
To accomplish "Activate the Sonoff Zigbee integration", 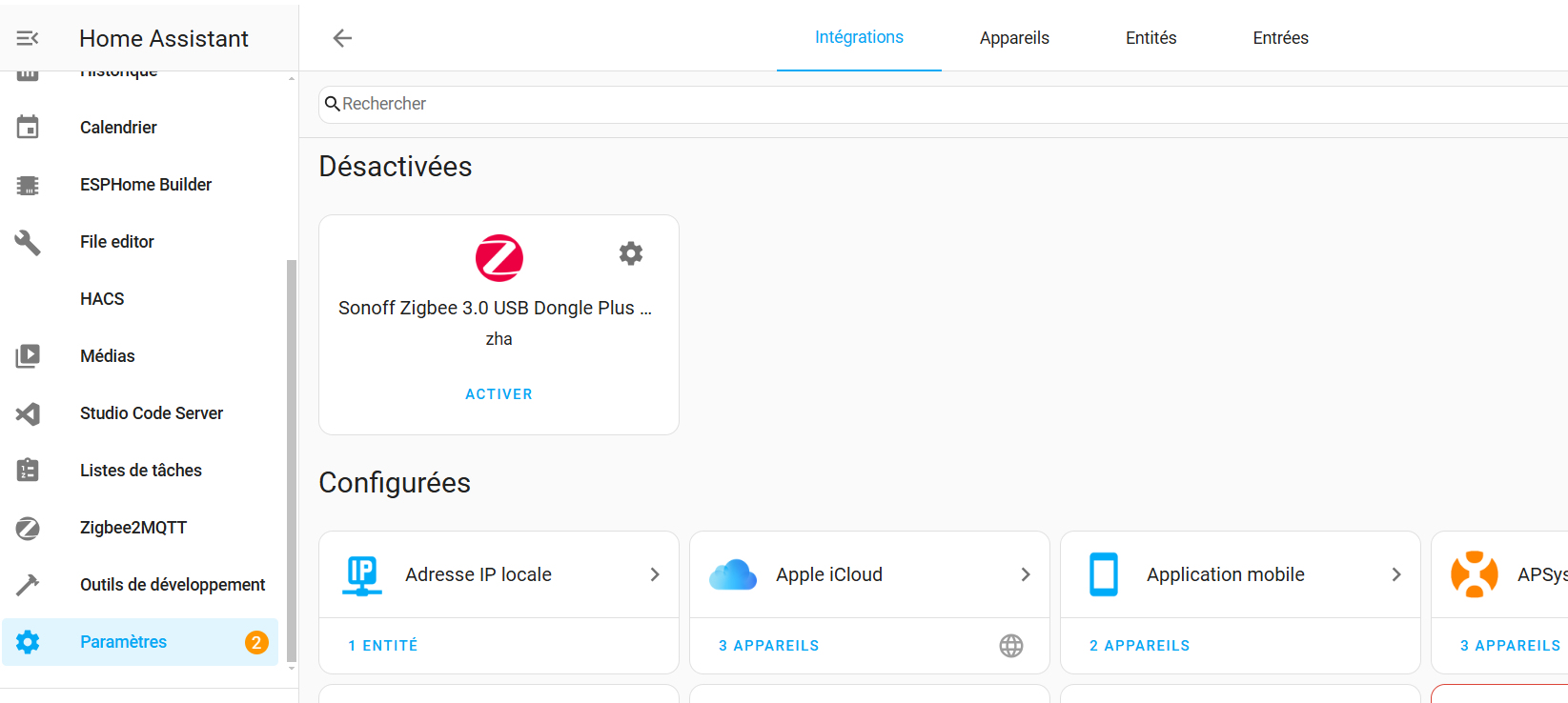I will click(x=499, y=394).
